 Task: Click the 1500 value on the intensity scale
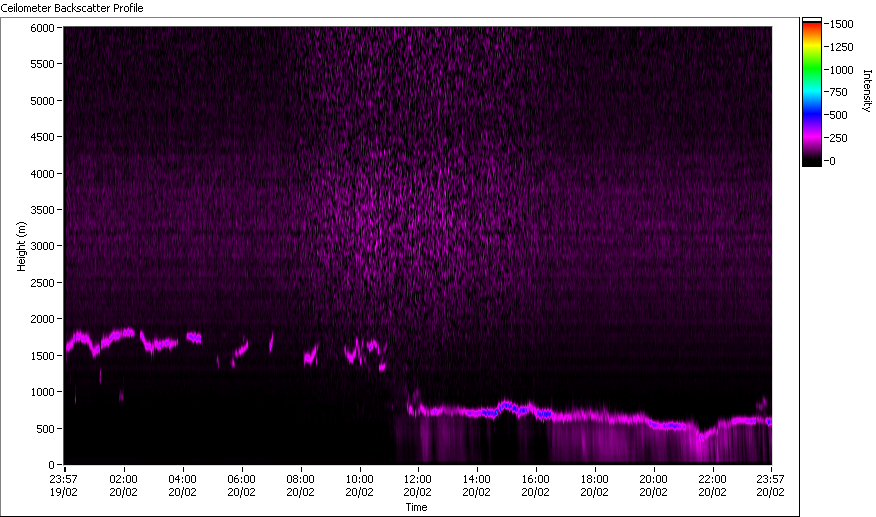(841, 24)
